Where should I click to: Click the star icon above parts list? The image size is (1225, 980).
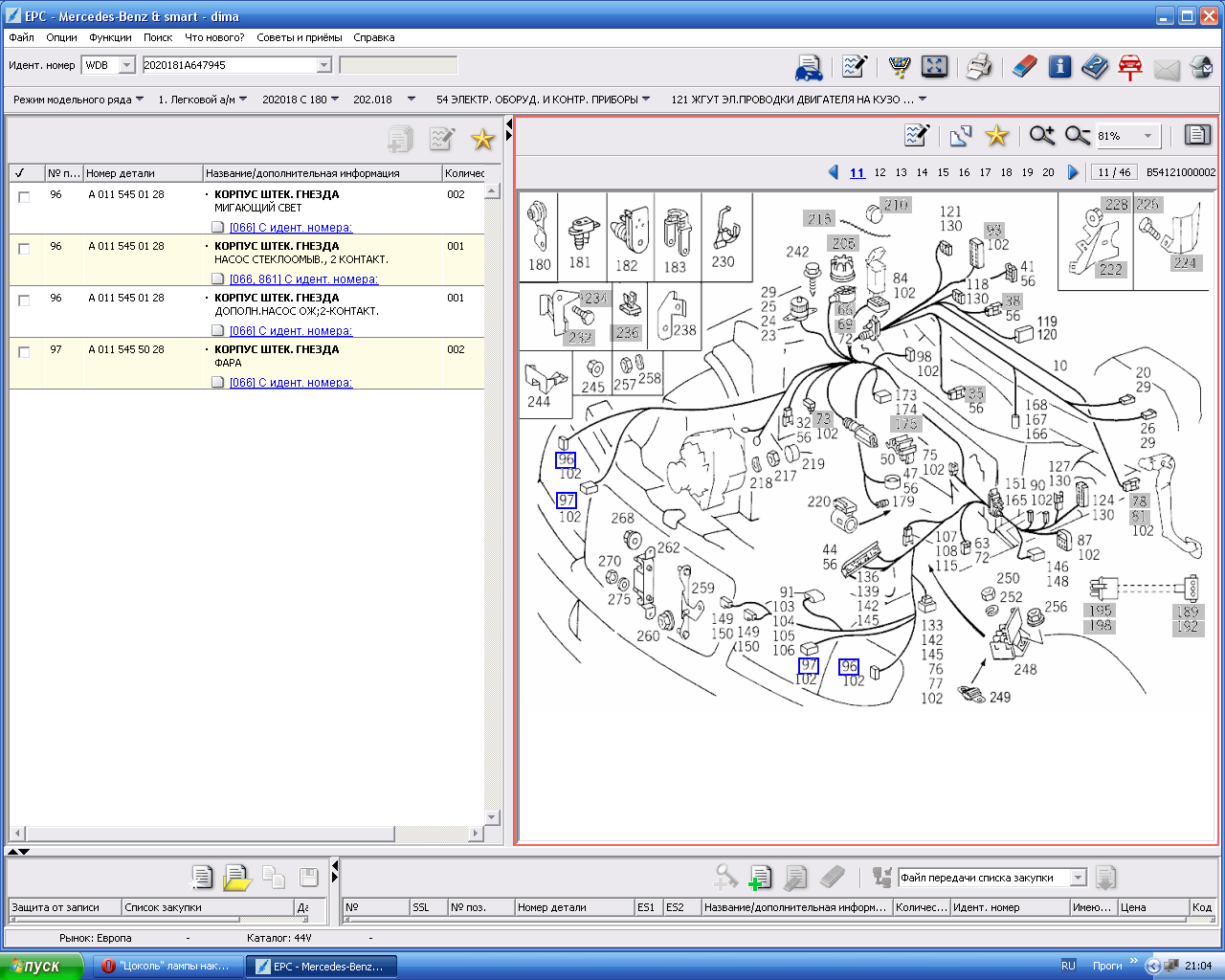point(482,140)
